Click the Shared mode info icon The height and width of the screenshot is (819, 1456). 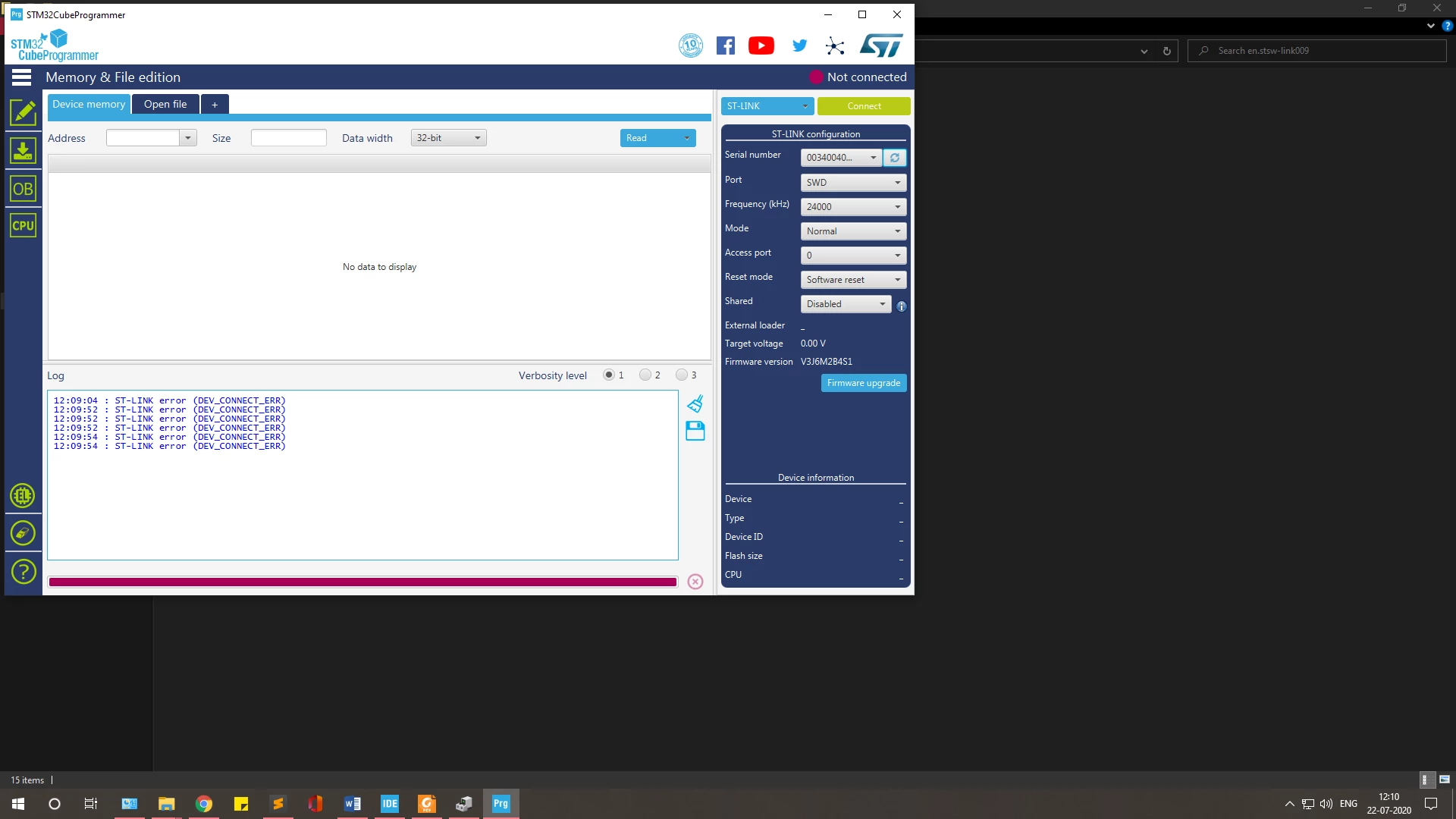click(902, 306)
